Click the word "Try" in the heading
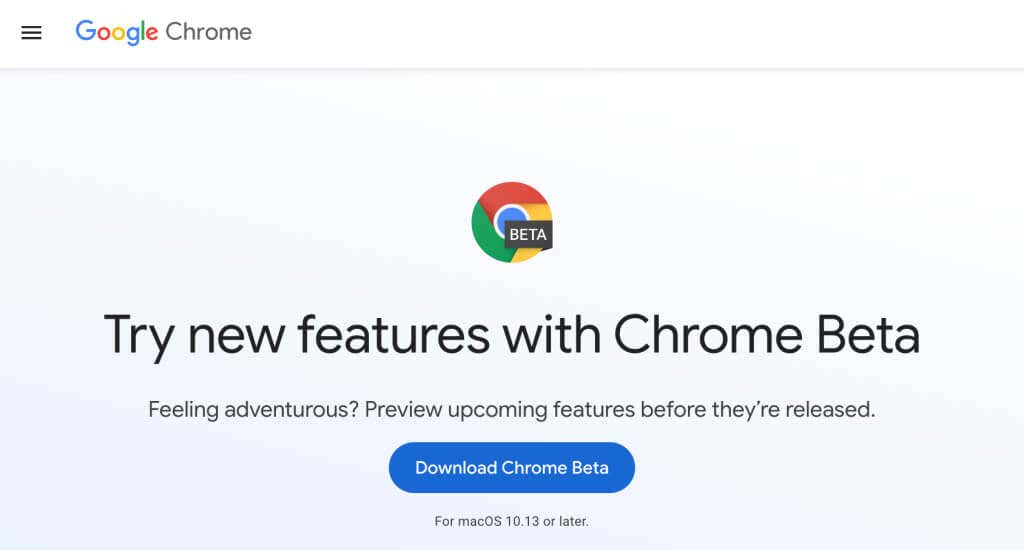The image size is (1024, 550). pos(138,335)
